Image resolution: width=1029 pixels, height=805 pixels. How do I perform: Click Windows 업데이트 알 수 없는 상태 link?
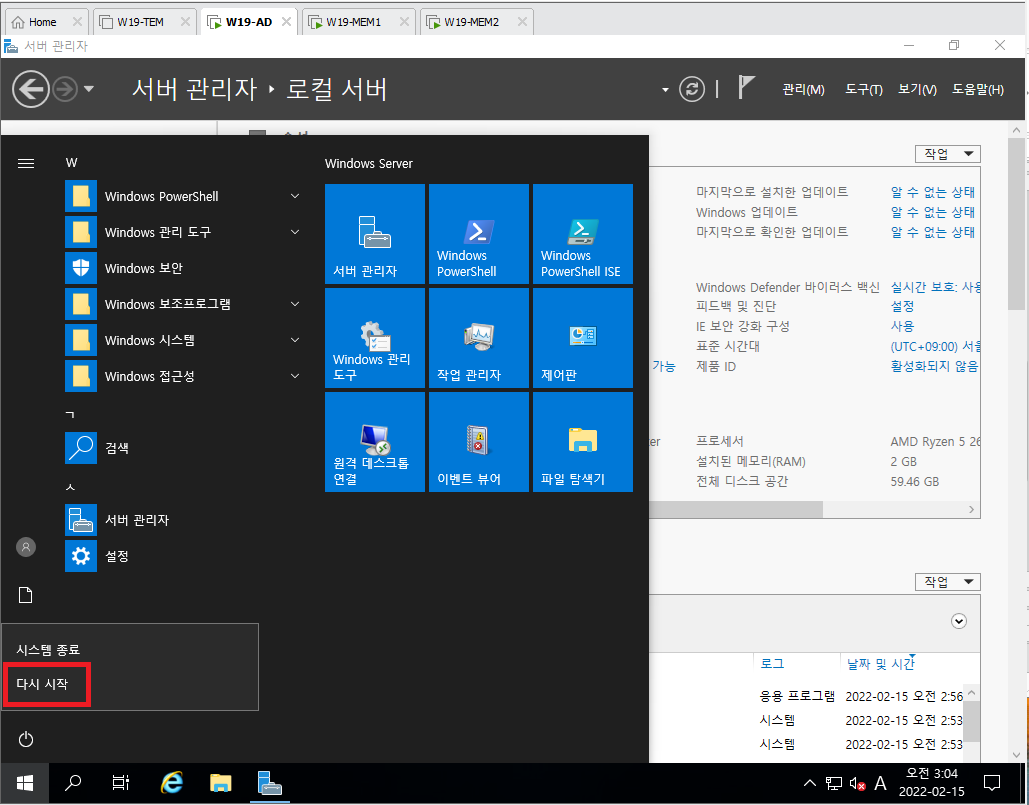point(933,212)
